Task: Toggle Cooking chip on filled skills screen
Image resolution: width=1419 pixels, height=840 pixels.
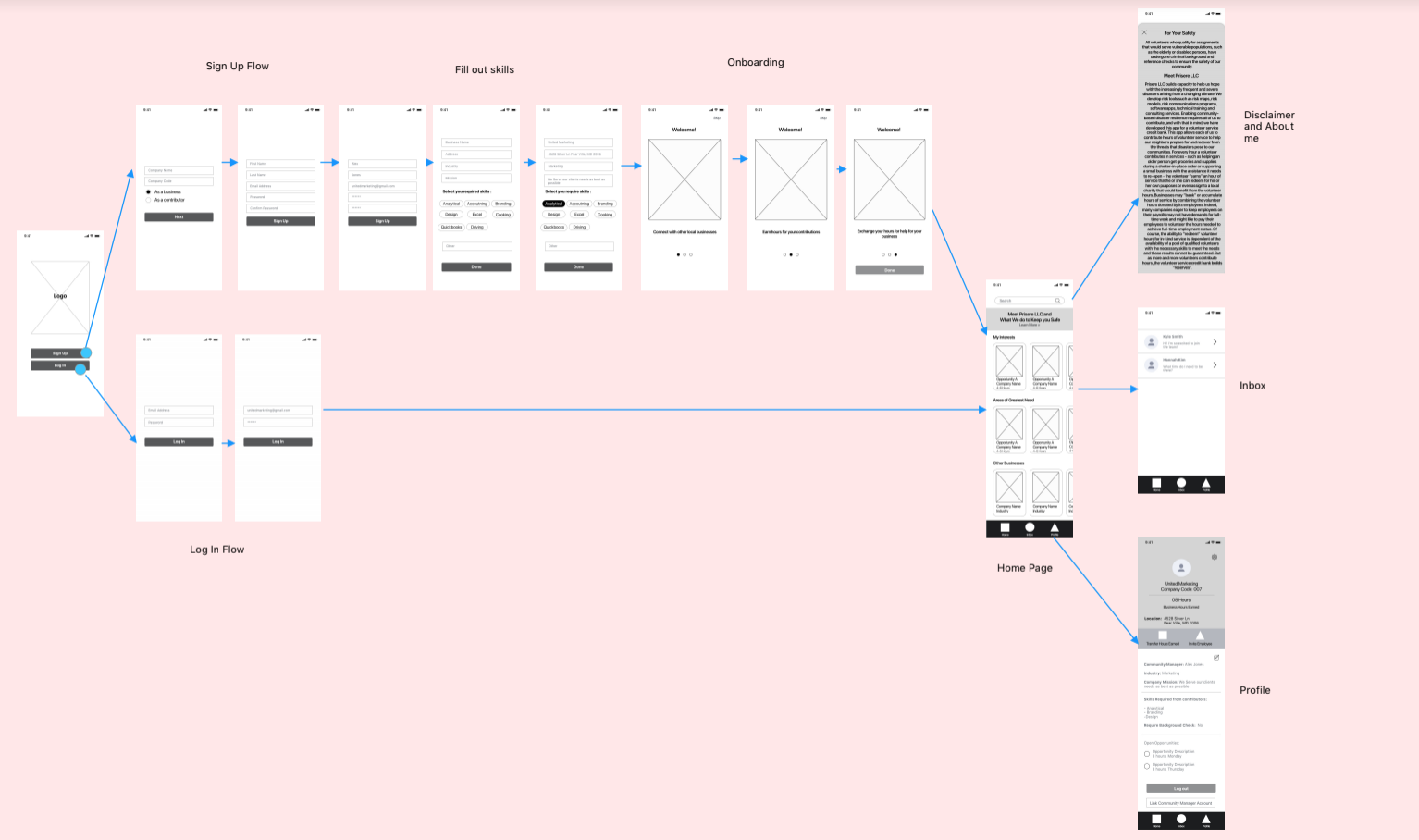Action: (605, 215)
